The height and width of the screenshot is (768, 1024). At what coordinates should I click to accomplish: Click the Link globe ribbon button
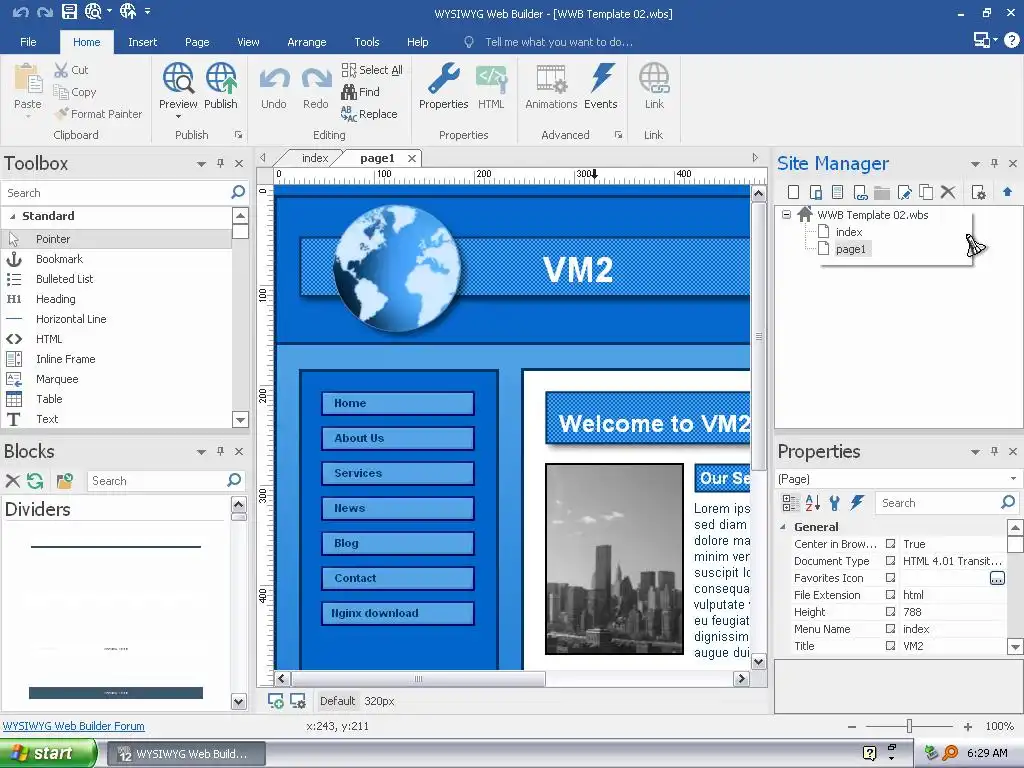(654, 86)
